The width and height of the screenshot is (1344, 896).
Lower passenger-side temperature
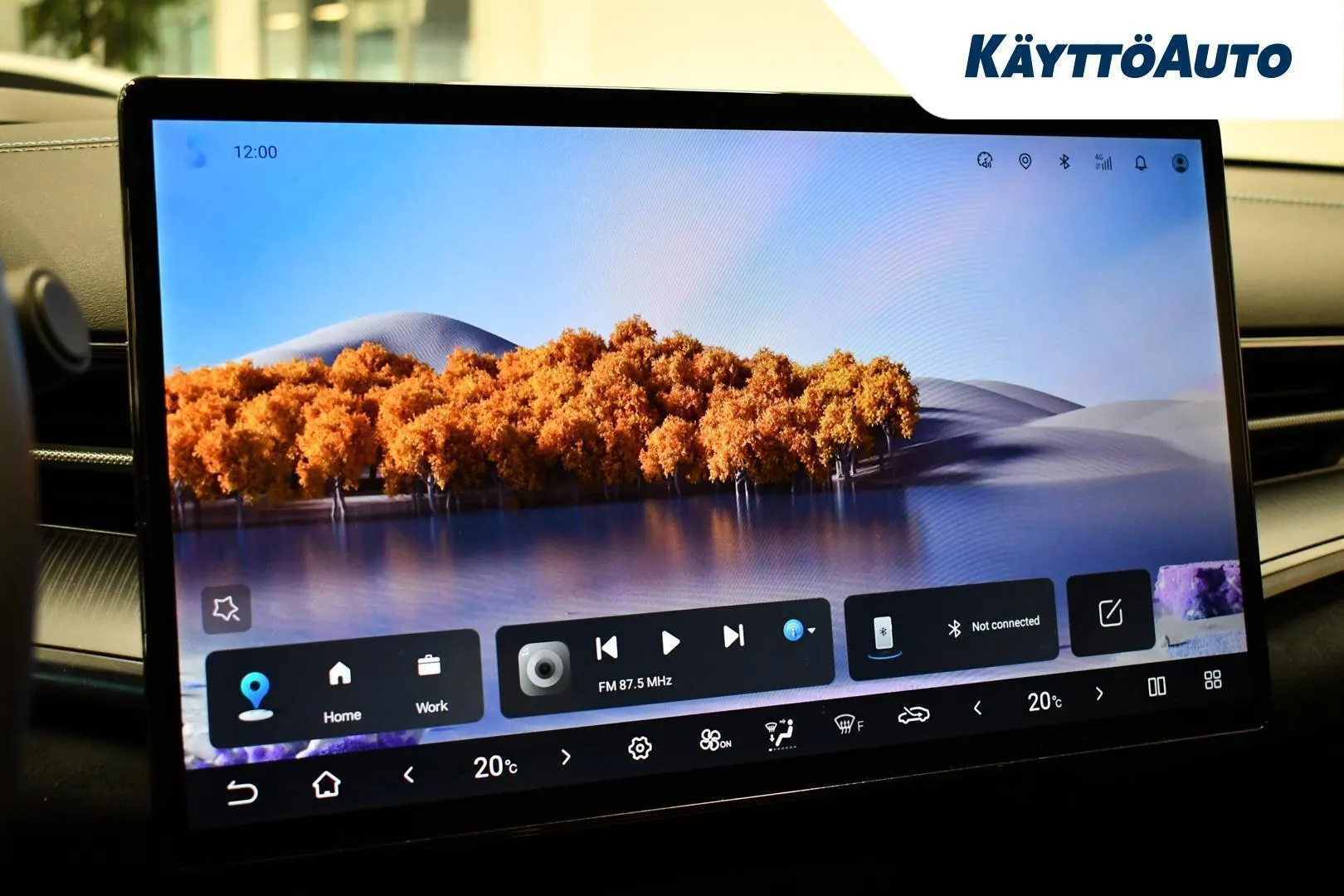tap(977, 708)
